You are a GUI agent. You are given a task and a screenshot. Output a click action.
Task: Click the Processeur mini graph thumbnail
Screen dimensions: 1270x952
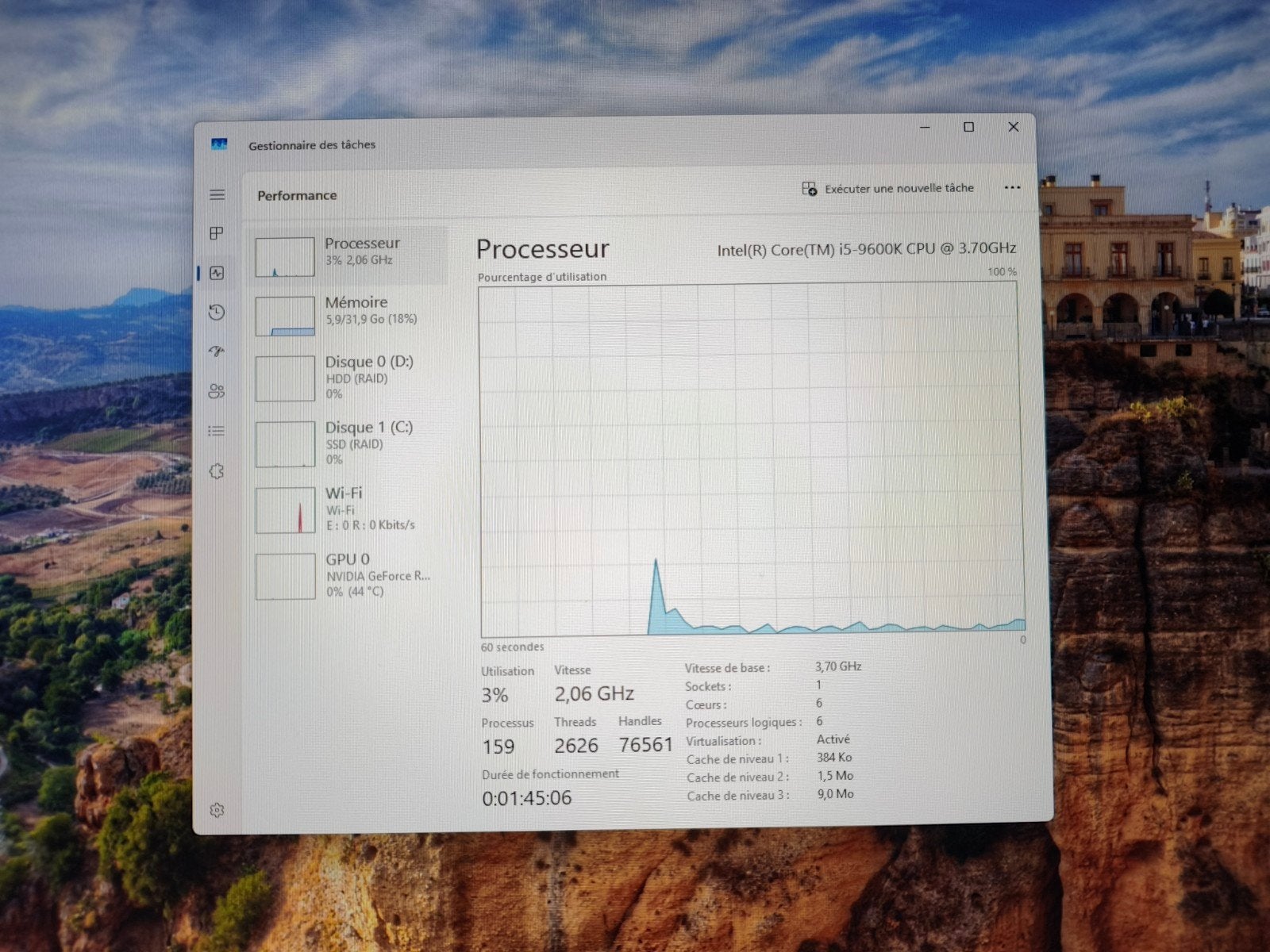point(285,257)
